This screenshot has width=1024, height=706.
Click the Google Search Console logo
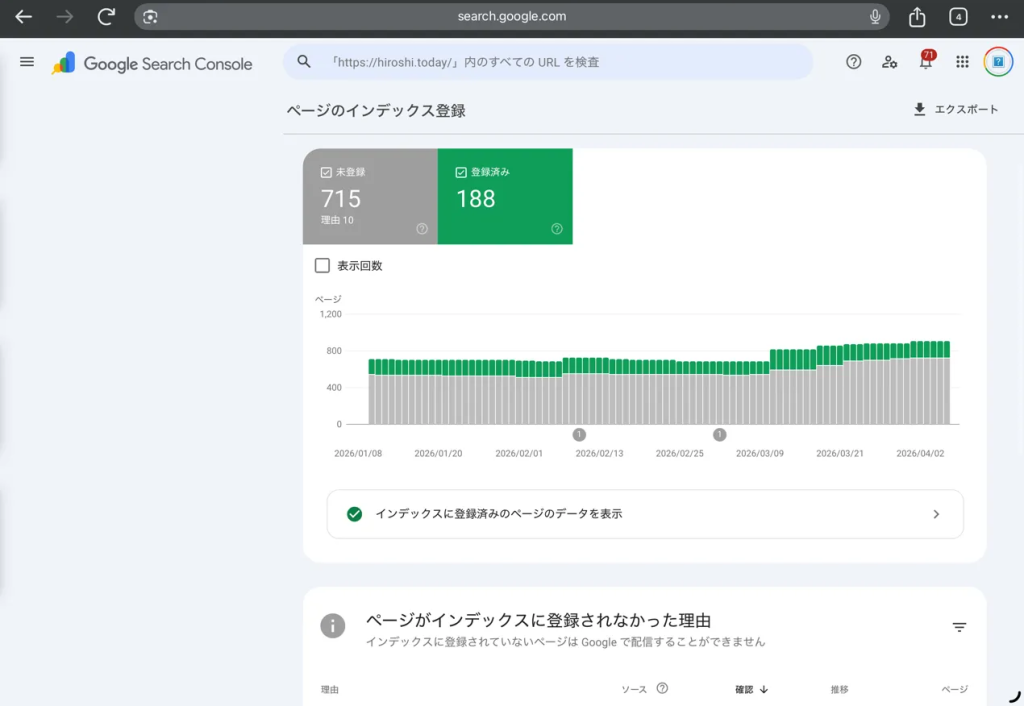tap(152, 63)
